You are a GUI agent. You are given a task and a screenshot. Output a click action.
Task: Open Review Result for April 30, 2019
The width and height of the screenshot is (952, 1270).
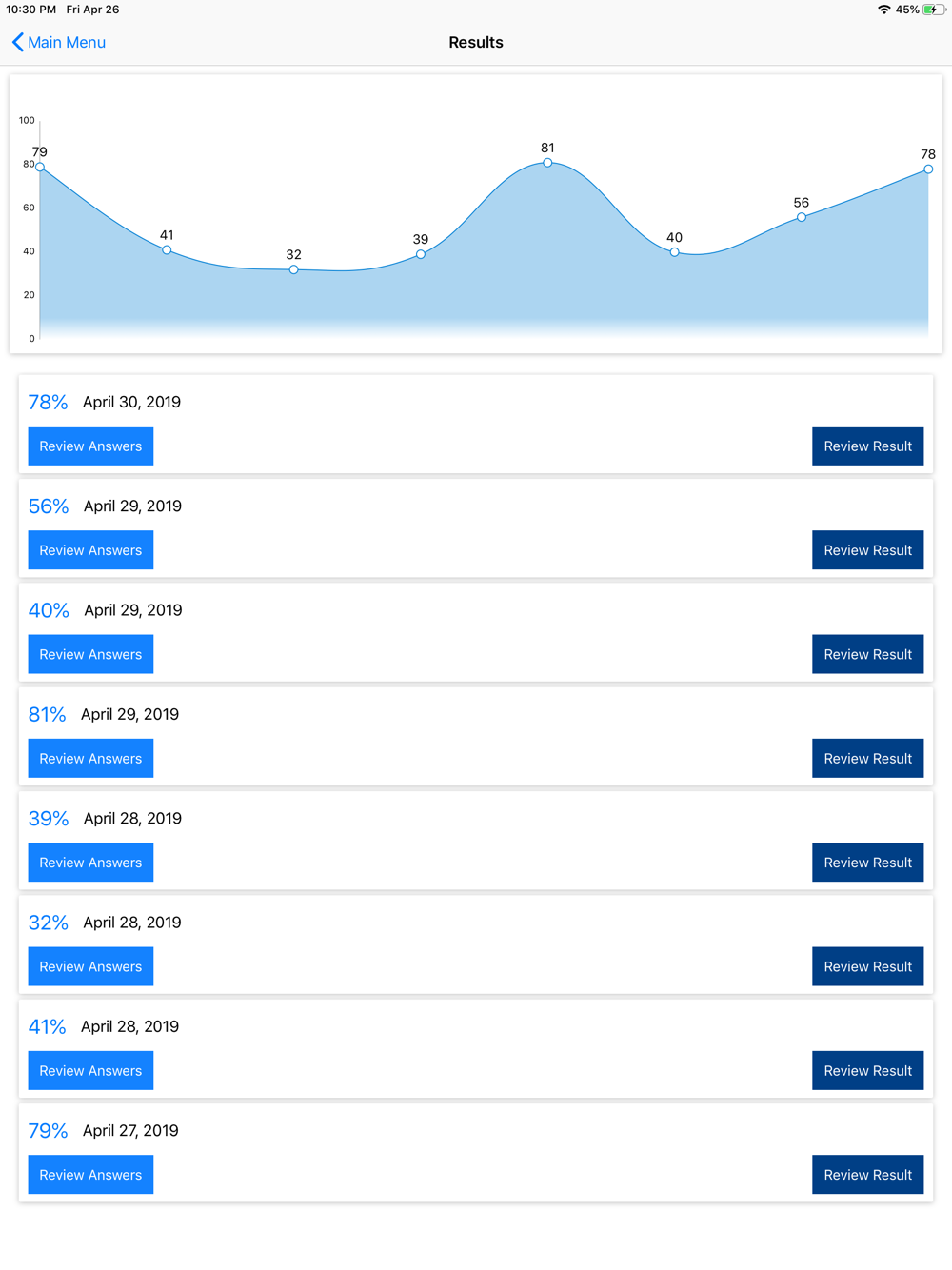[867, 446]
